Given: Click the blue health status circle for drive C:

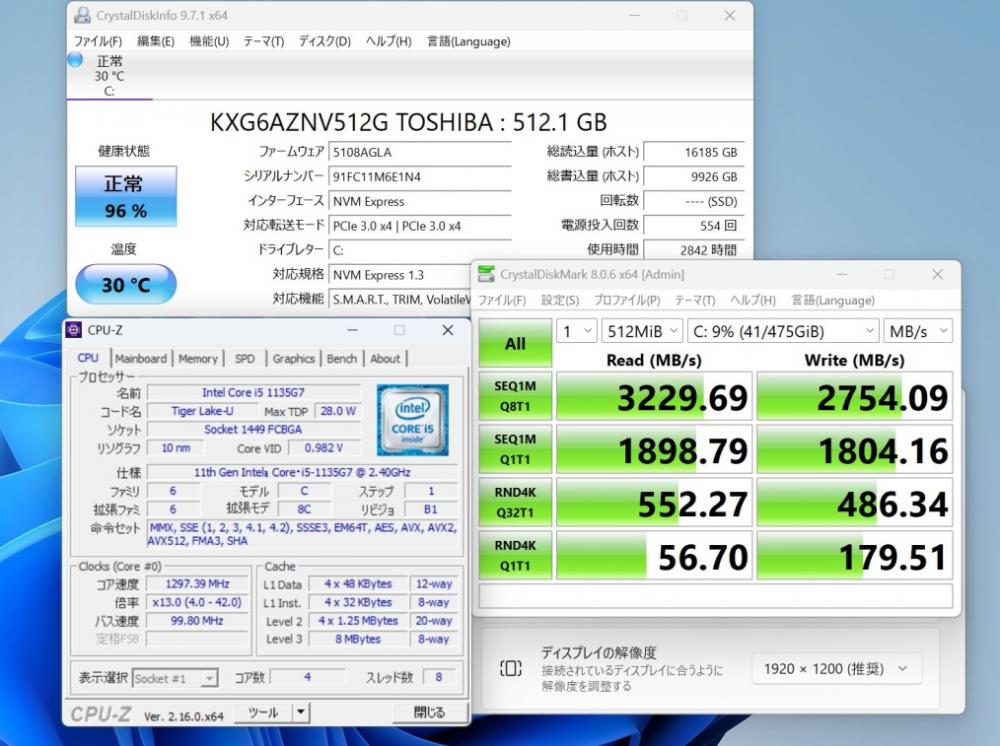Looking at the screenshot, I should click(75, 60).
